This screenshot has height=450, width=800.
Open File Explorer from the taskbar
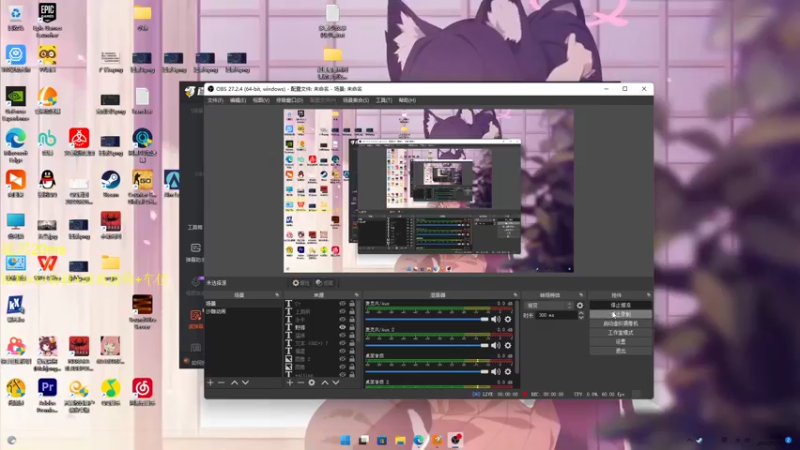point(400,440)
